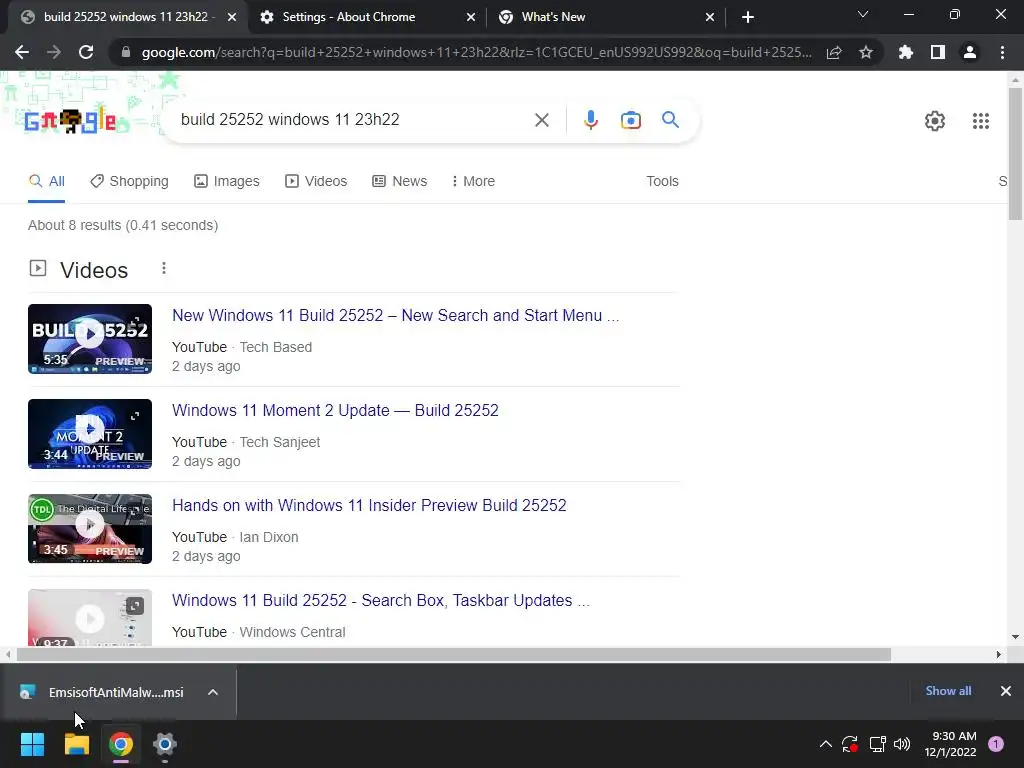This screenshot has width=1024, height=768.
Task: Bookmark this page with star icon
Action: click(x=866, y=52)
